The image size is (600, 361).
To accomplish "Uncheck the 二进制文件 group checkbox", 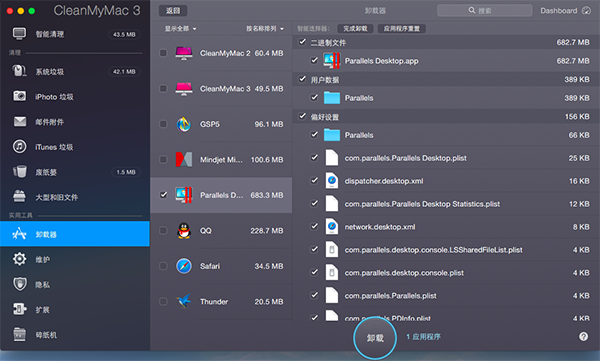I will tap(302, 42).
